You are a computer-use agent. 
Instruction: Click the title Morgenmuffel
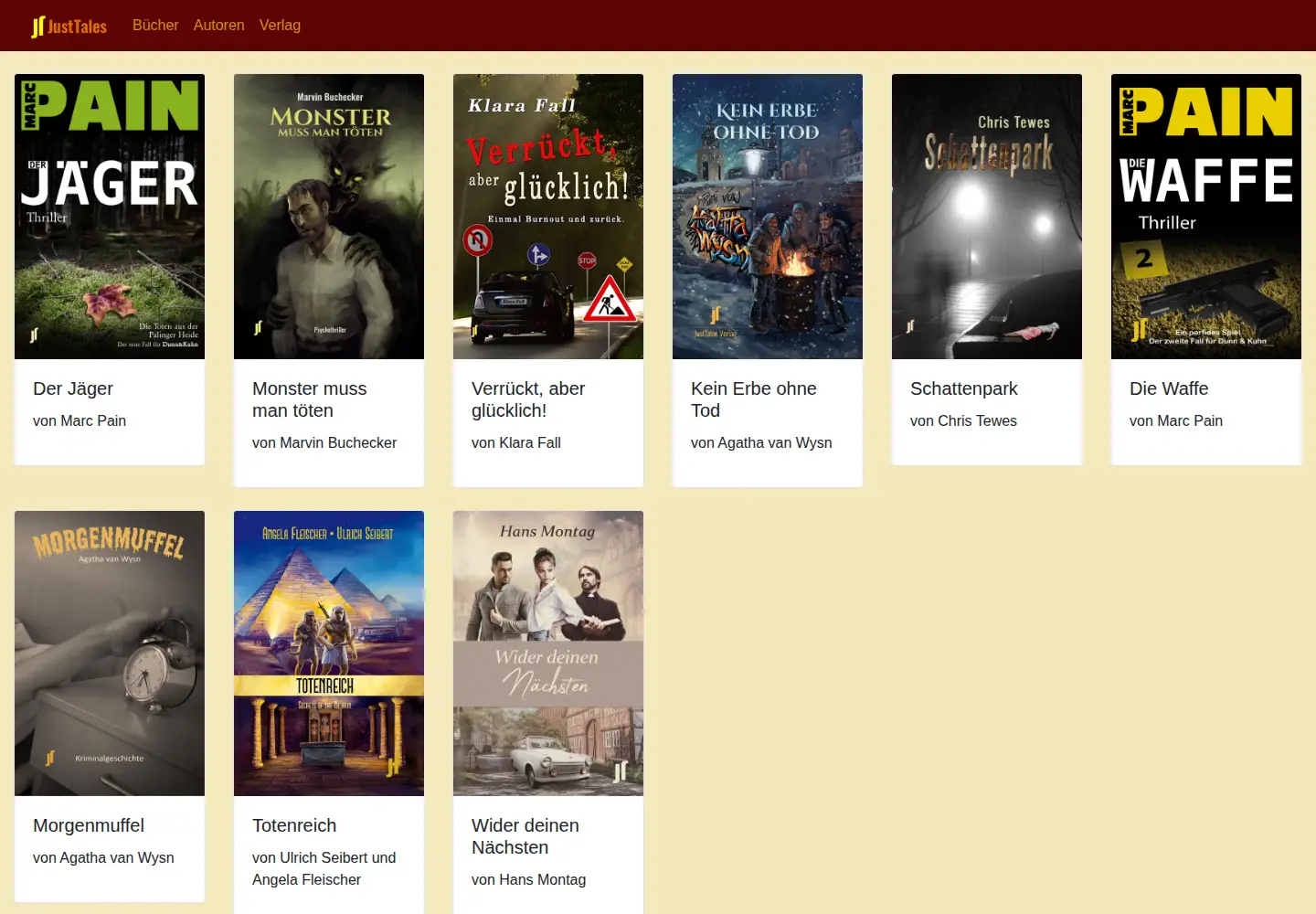tap(89, 825)
